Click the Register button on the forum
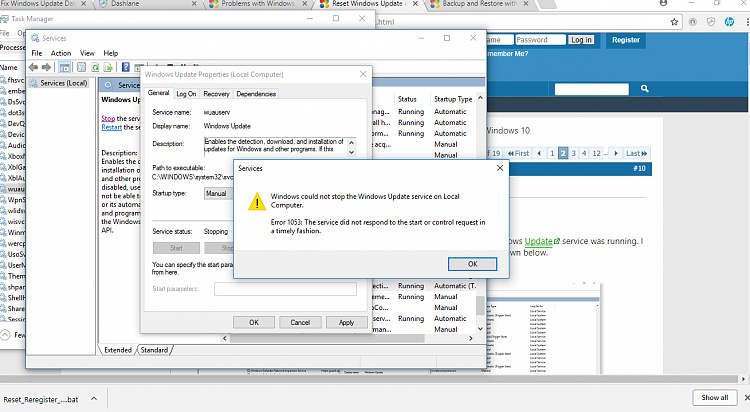750x412 pixels. coord(626,40)
